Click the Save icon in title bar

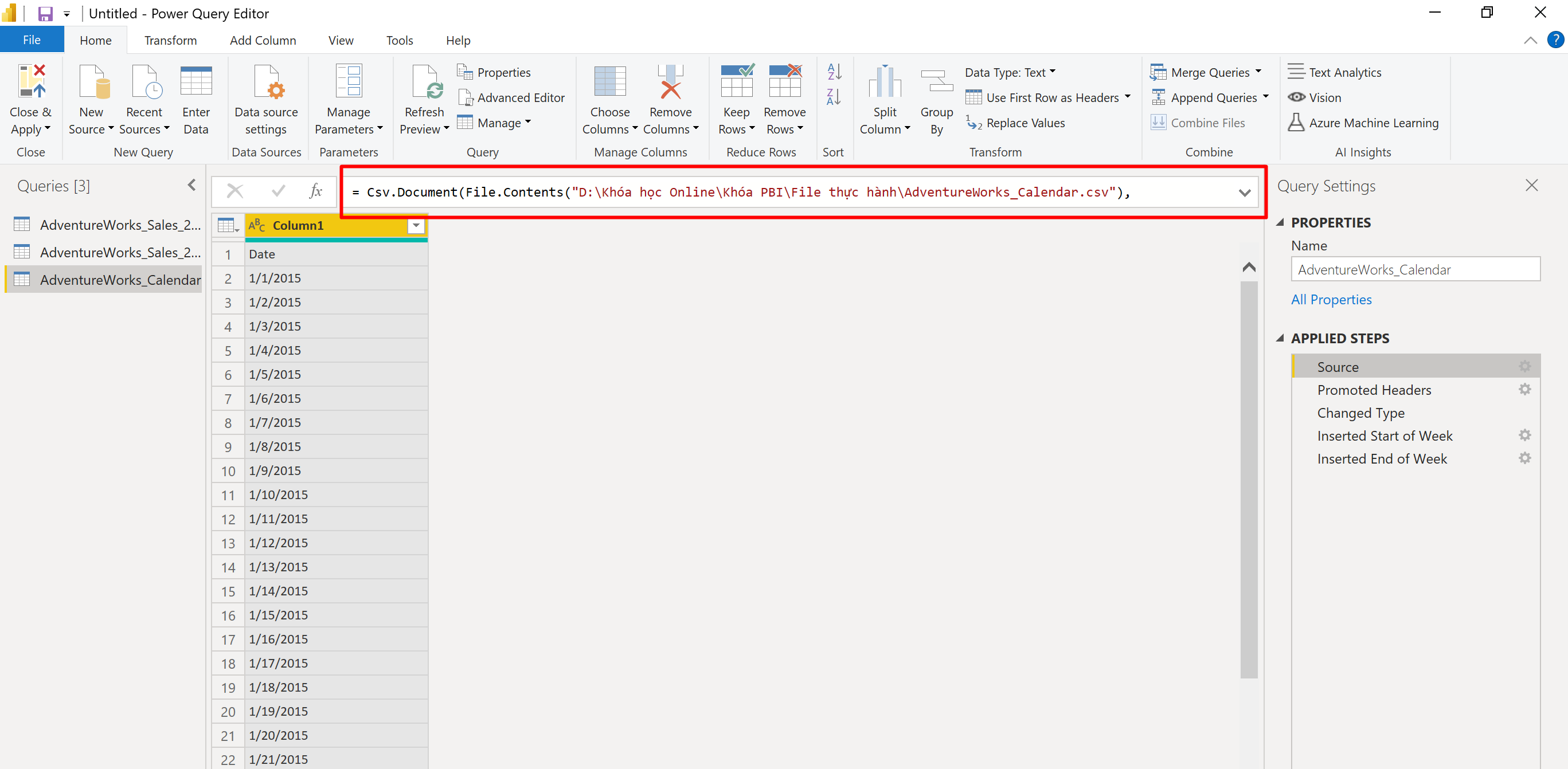click(46, 13)
